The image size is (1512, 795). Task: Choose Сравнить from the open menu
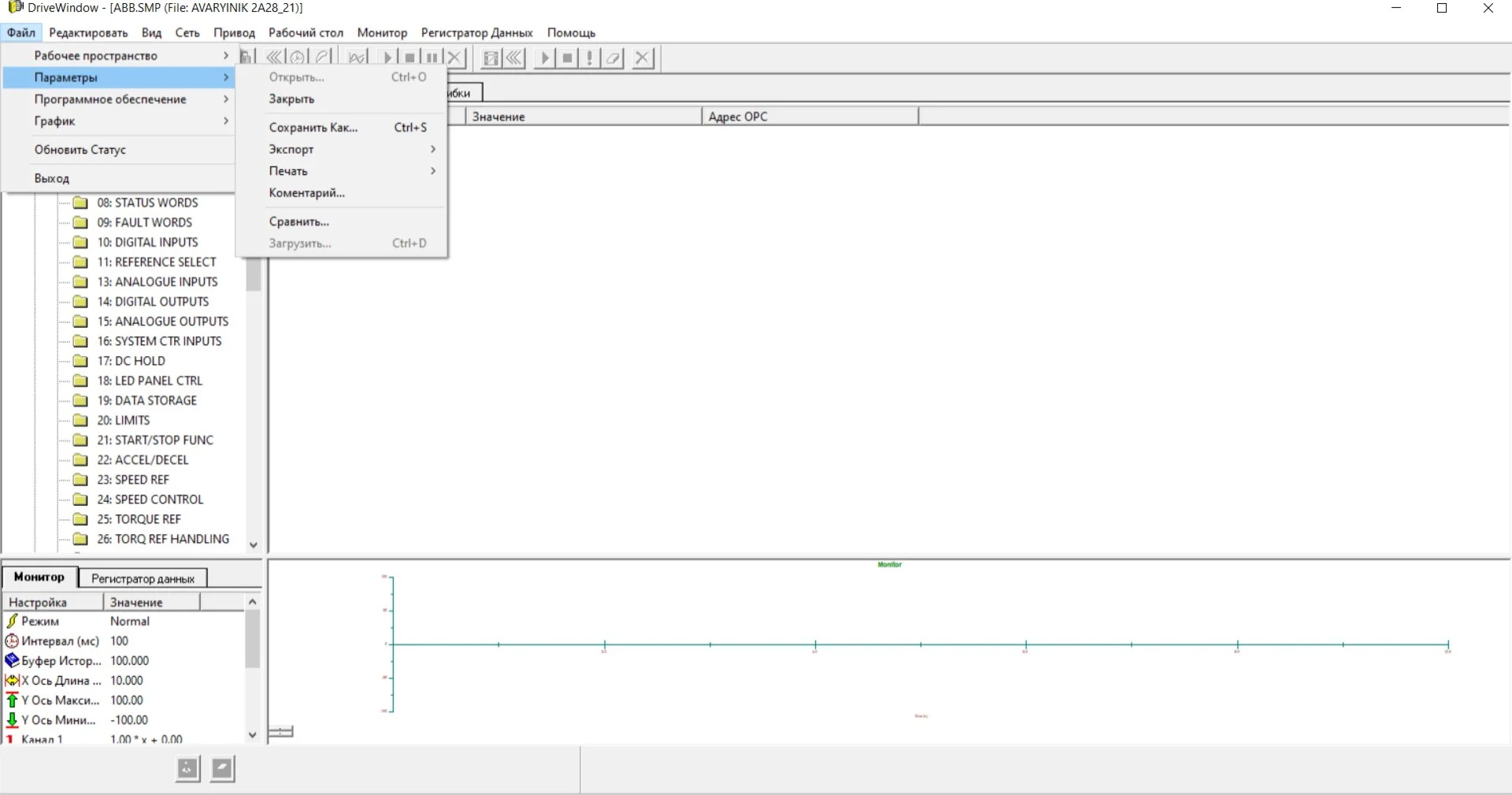pos(299,221)
